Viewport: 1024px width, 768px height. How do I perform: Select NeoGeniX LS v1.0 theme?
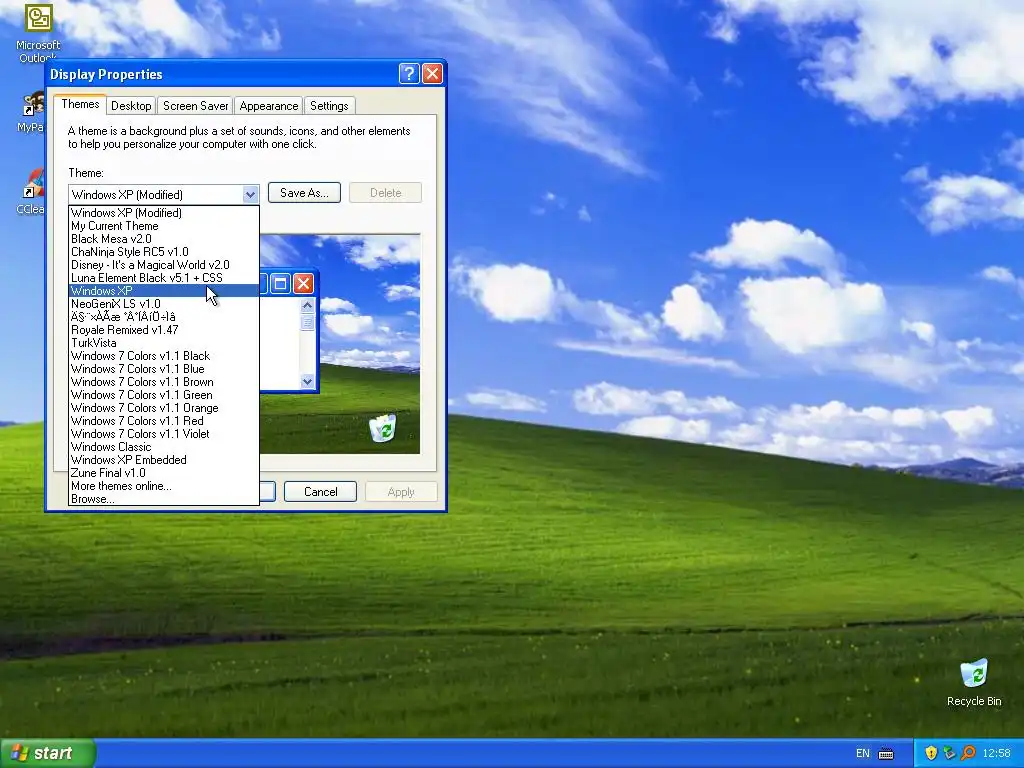[163, 304]
